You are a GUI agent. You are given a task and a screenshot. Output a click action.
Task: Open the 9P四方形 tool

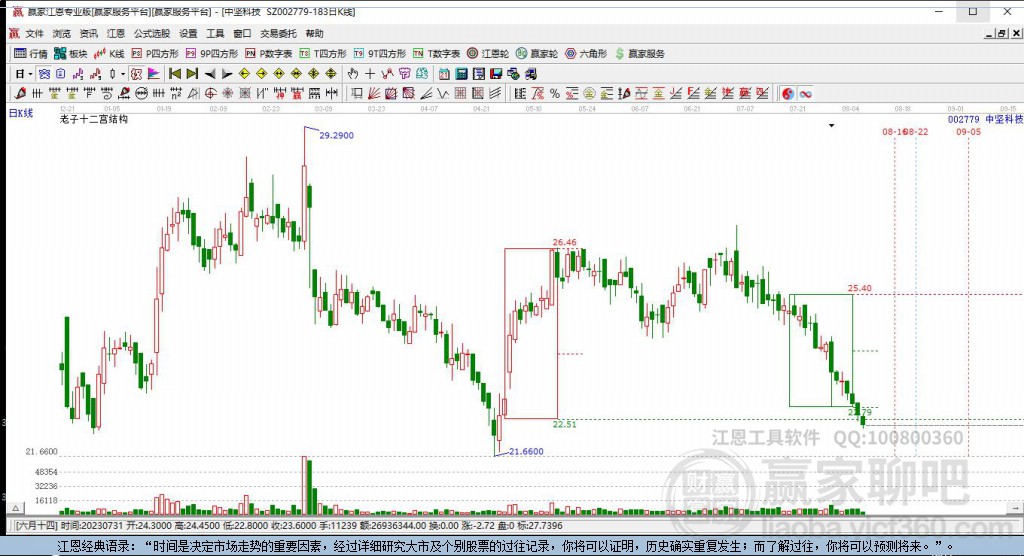pos(212,54)
